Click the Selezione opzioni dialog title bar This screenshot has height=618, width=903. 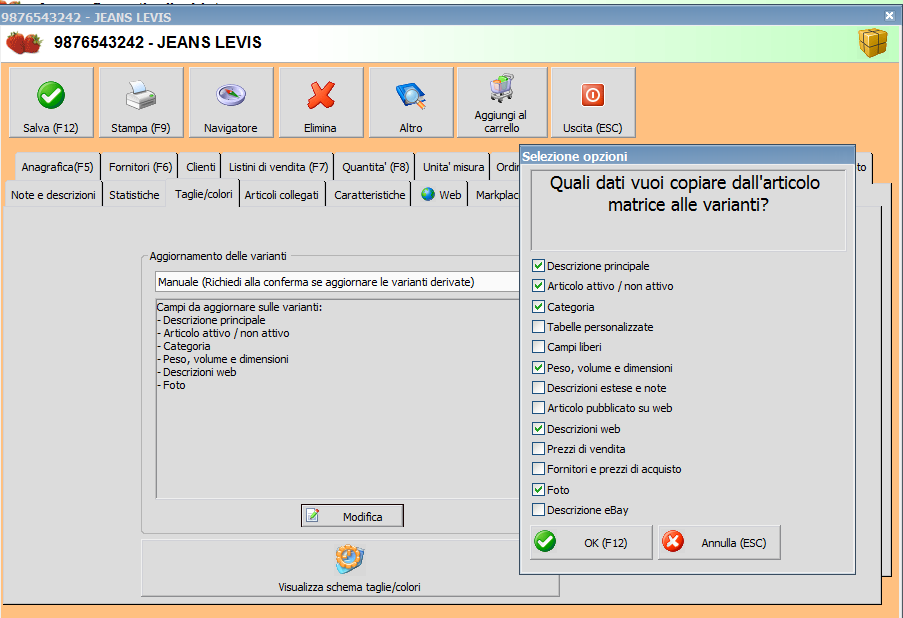[687, 156]
